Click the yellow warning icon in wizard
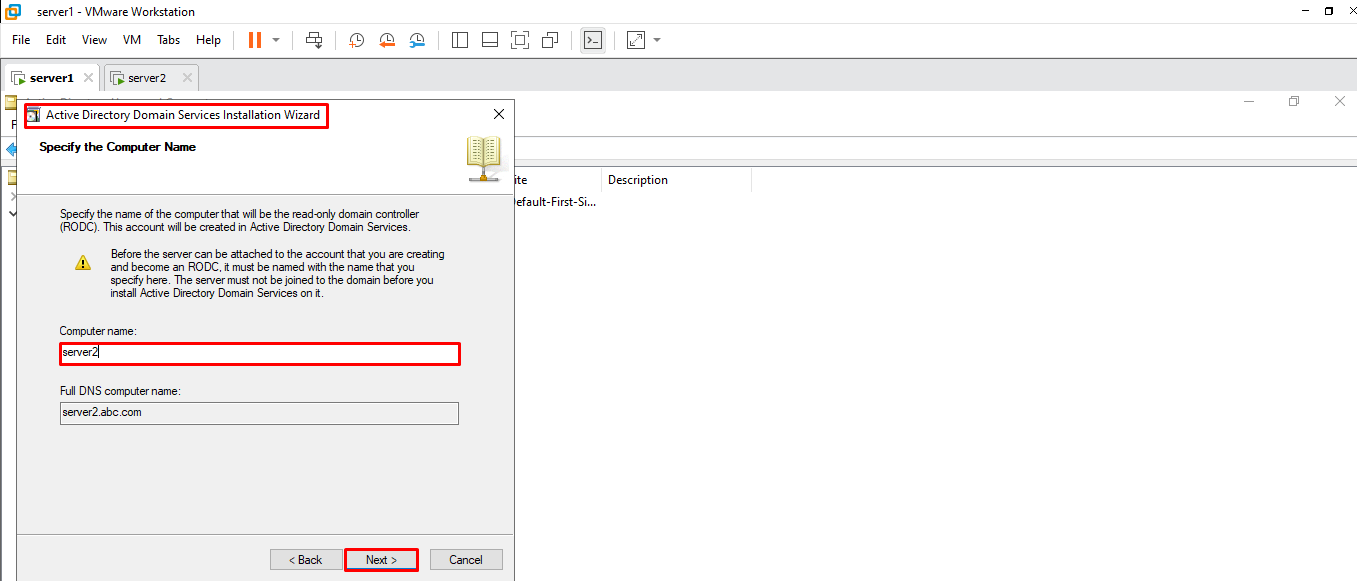The width and height of the screenshot is (1357, 581). [x=84, y=263]
